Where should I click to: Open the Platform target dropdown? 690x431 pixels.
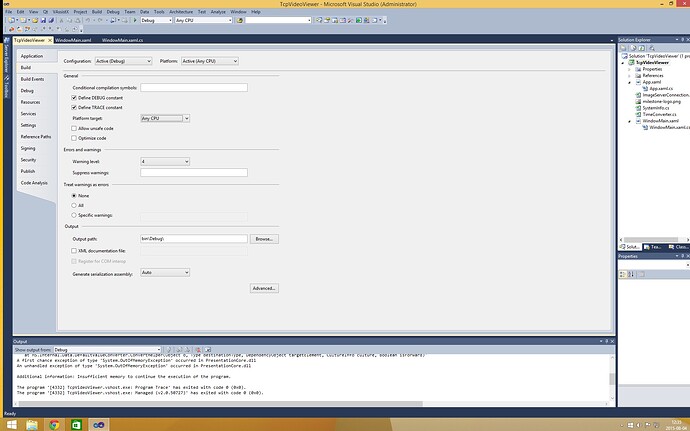point(165,118)
